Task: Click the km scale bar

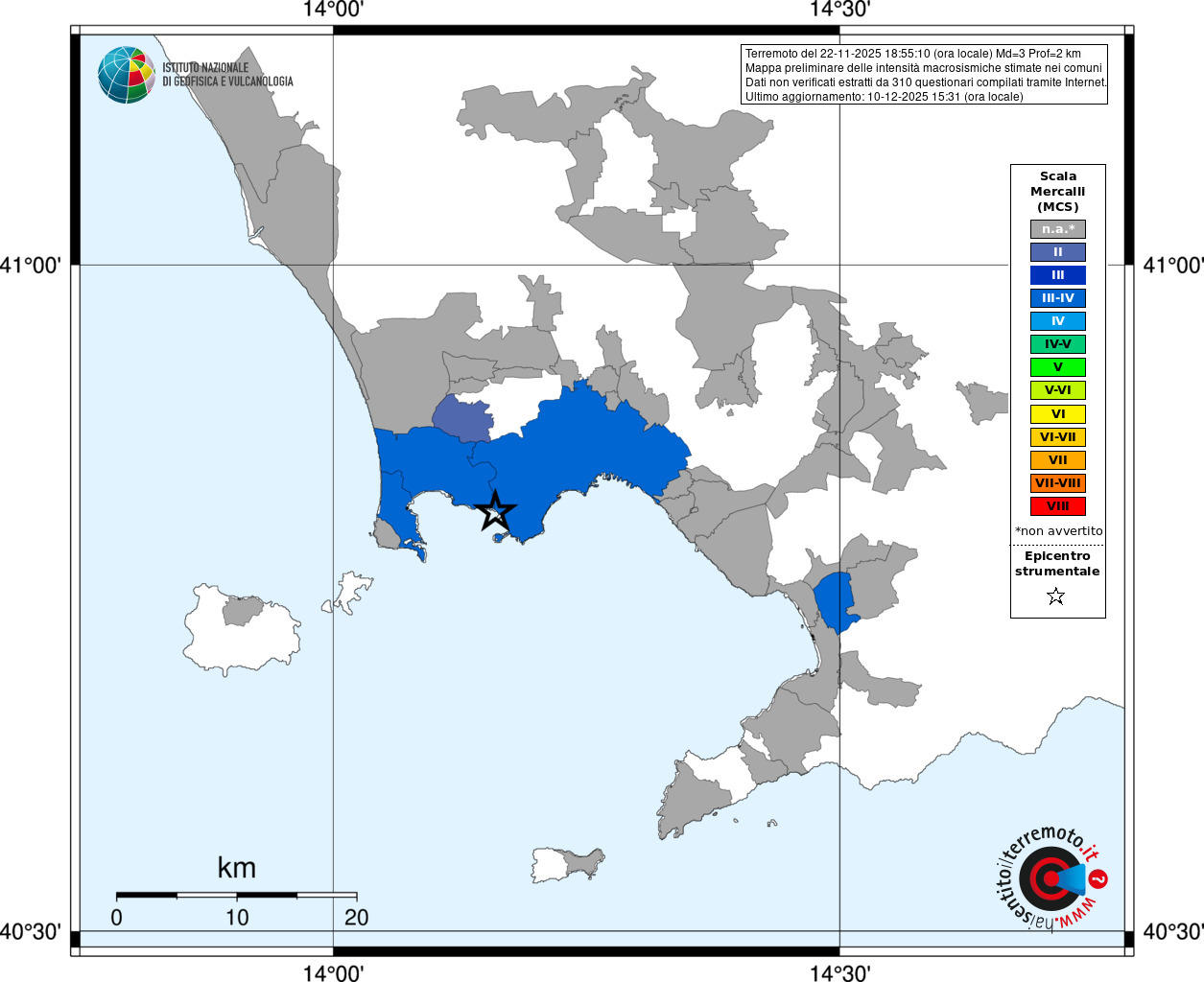Action: click(237, 895)
